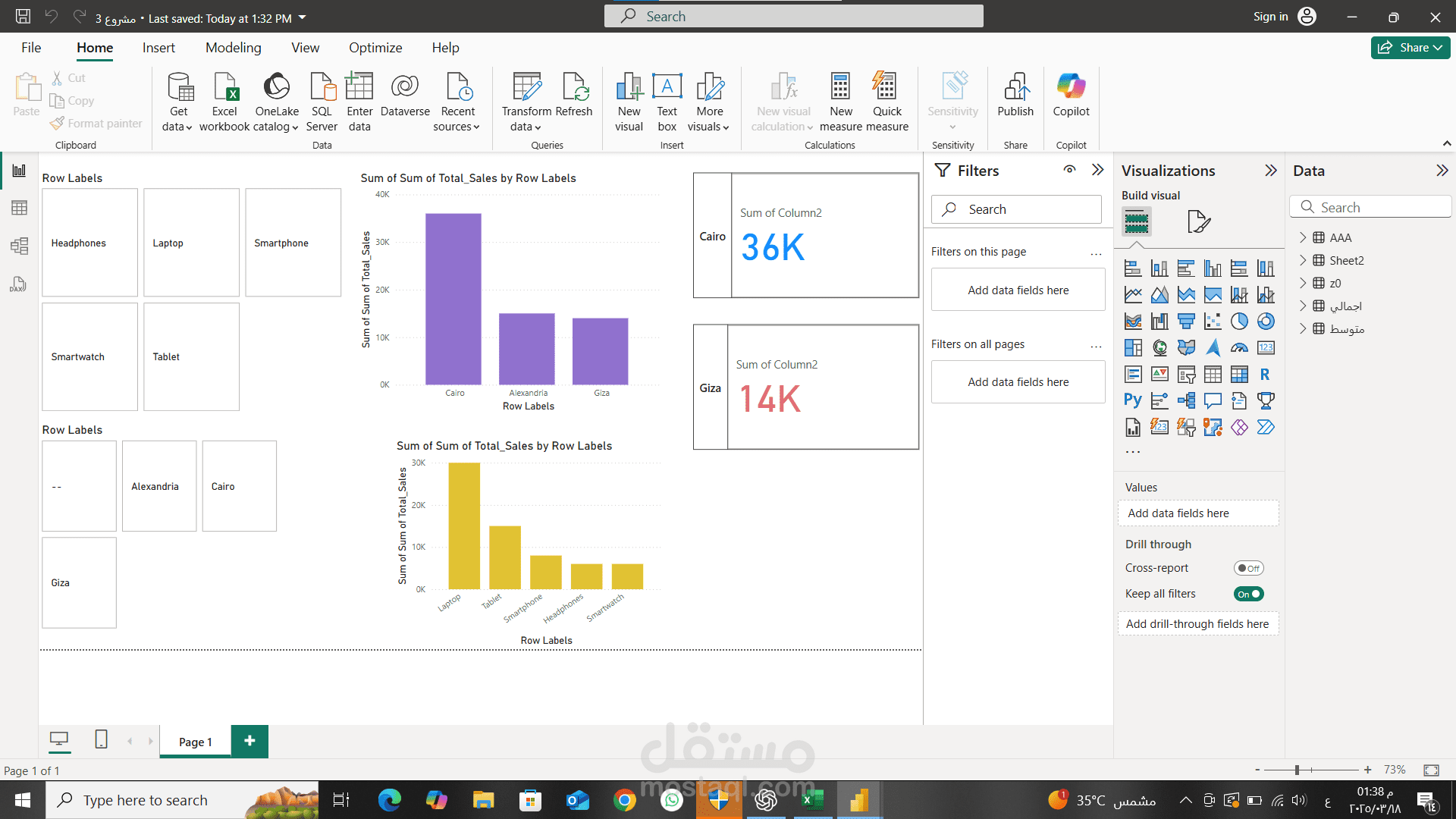Open Excel from Windows taskbar
1456x819 pixels.
tap(813, 800)
